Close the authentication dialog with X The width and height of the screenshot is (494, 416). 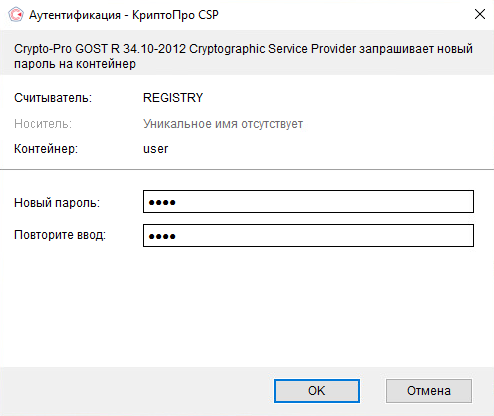pos(480,14)
